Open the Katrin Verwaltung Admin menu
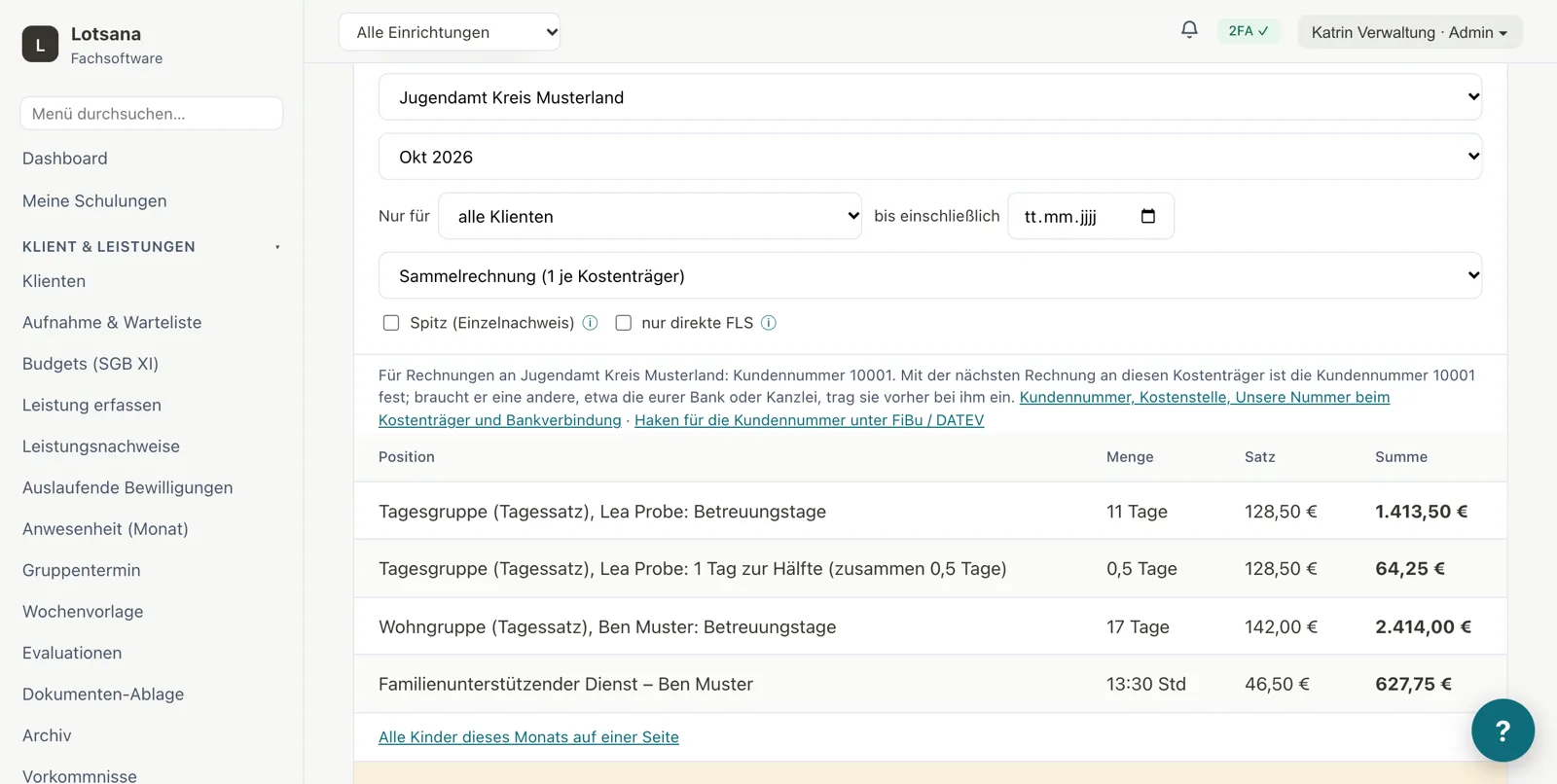The height and width of the screenshot is (784, 1557). click(x=1409, y=32)
